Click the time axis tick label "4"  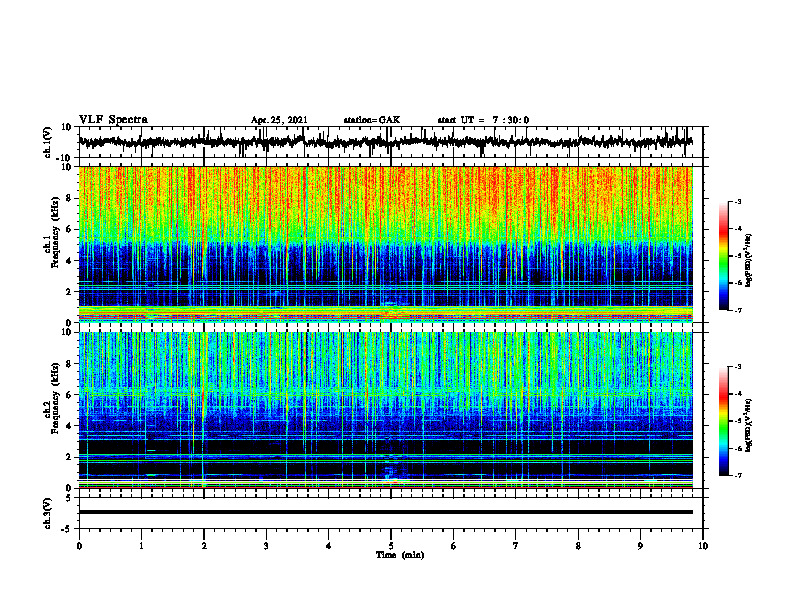pyautogui.click(x=329, y=546)
